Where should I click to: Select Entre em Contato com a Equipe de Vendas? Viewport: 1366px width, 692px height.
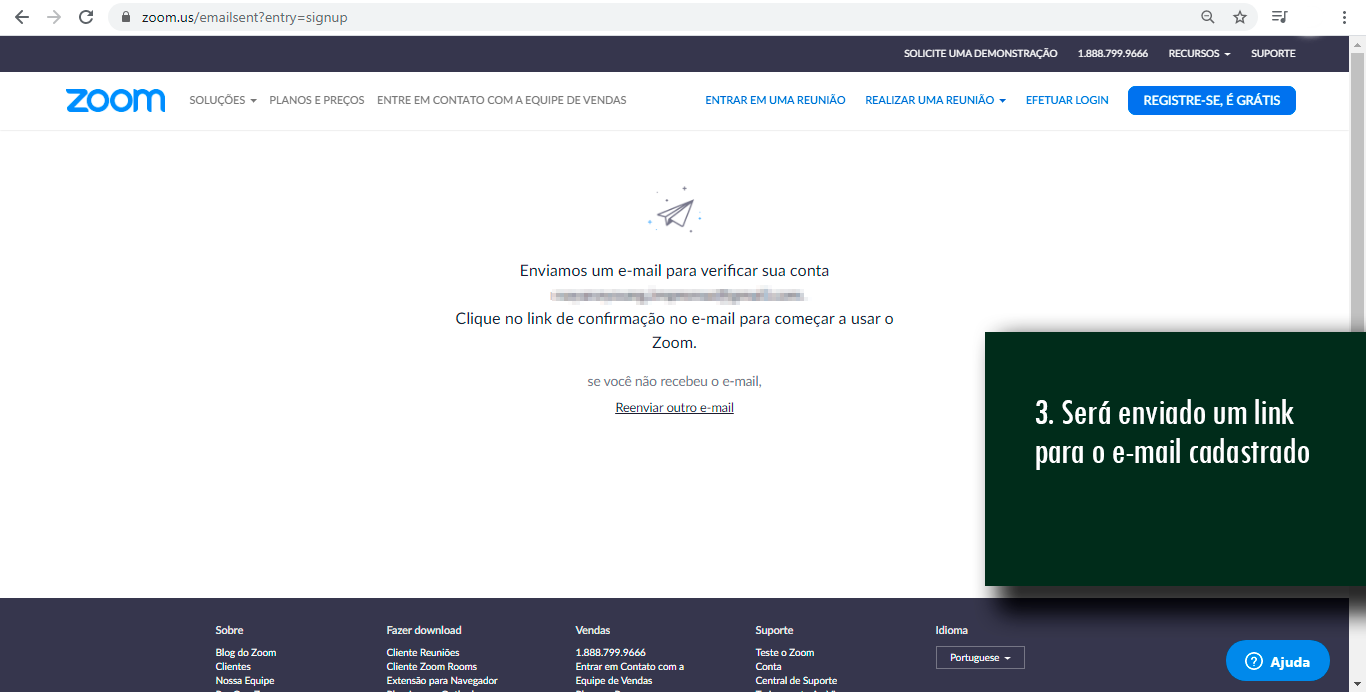(x=502, y=100)
